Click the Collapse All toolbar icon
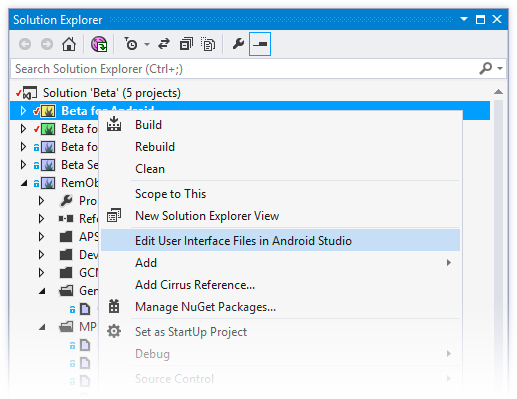 pos(186,44)
